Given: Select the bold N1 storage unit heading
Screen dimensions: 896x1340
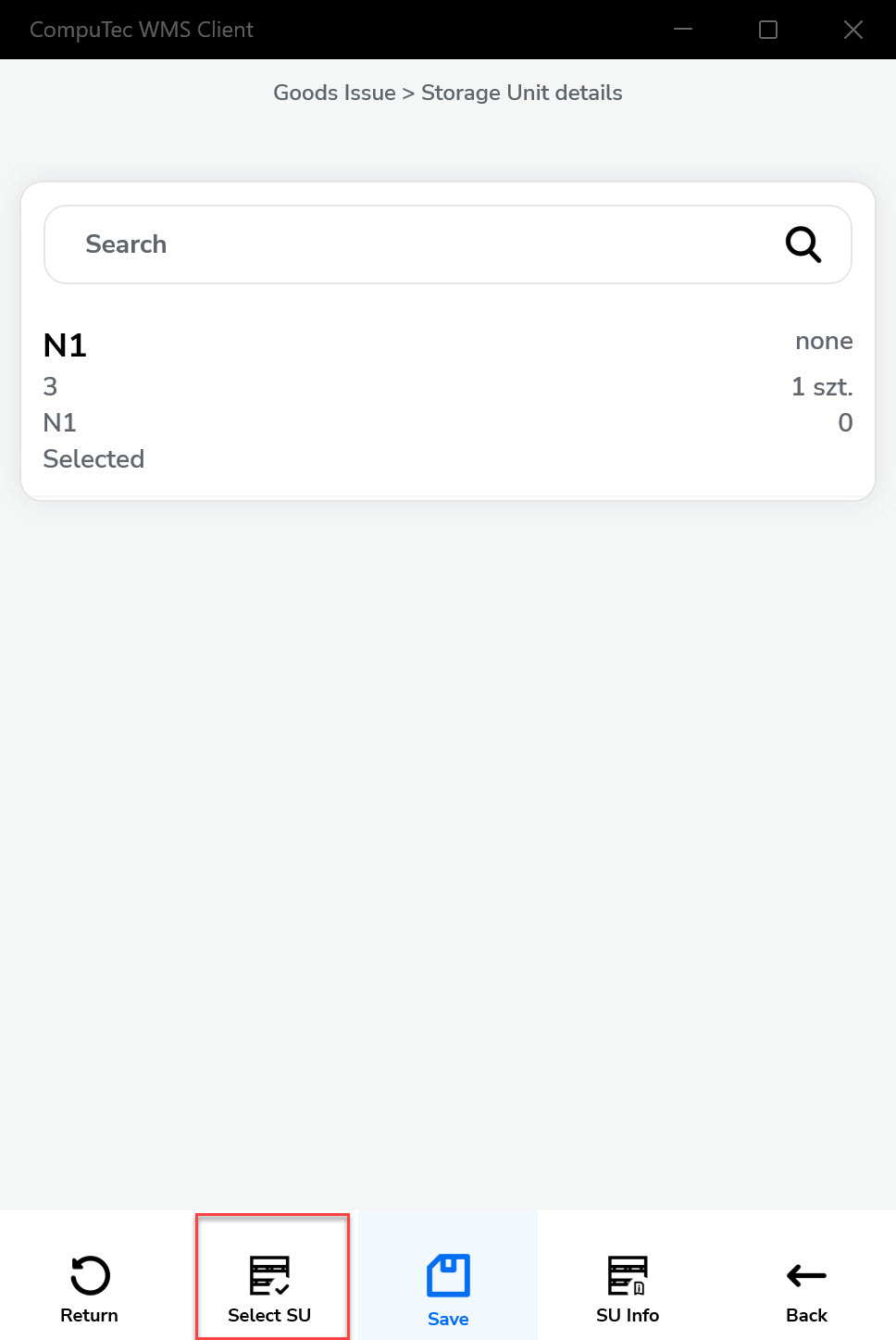Looking at the screenshot, I should [x=65, y=345].
